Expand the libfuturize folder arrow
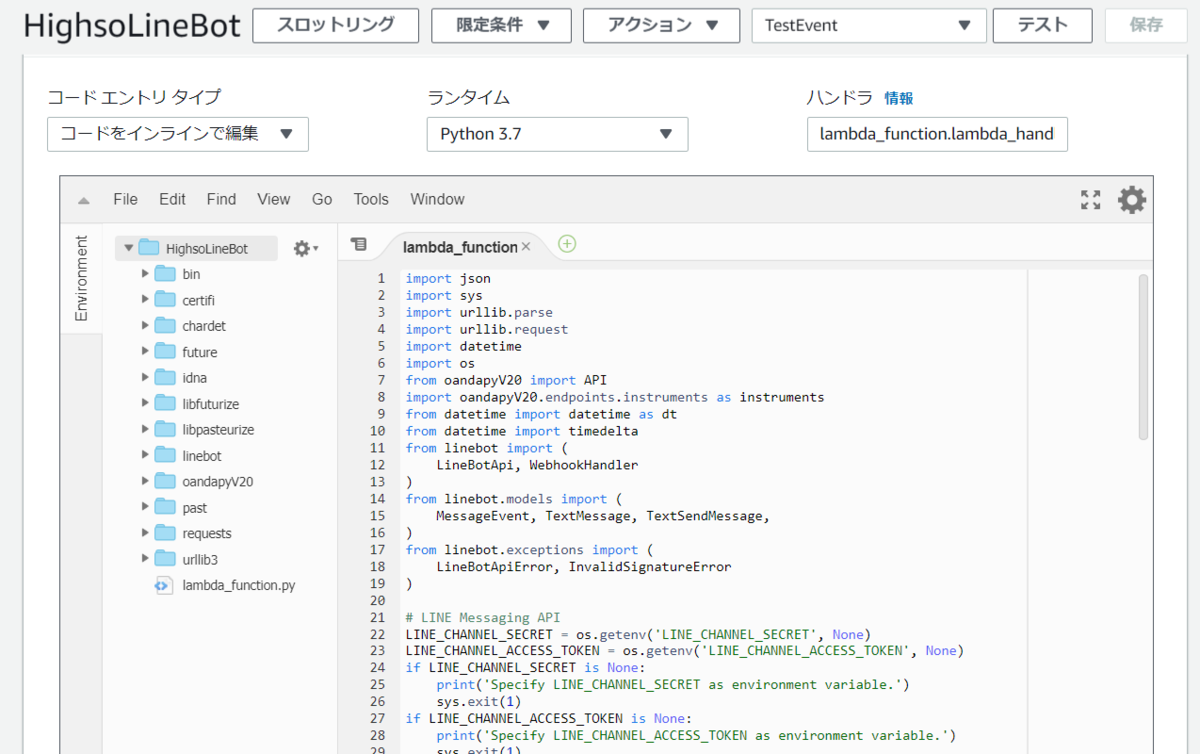The height and width of the screenshot is (754, 1200). [145, 404]
